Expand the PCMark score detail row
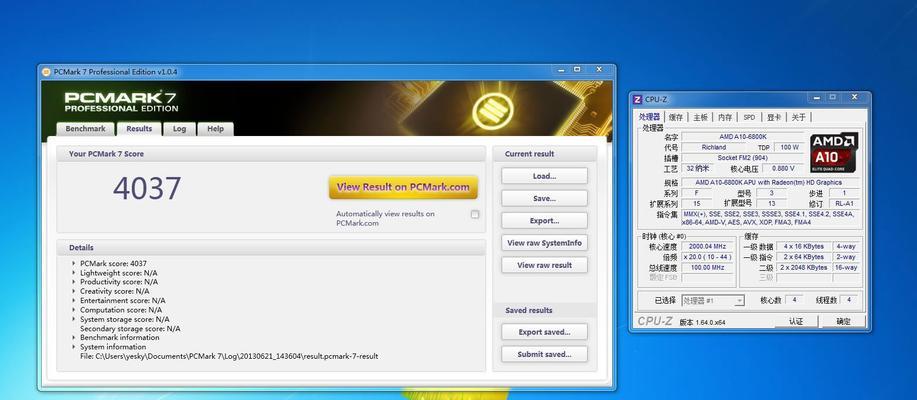The height and width of the screenshot is (400, 917). point(74,264)
